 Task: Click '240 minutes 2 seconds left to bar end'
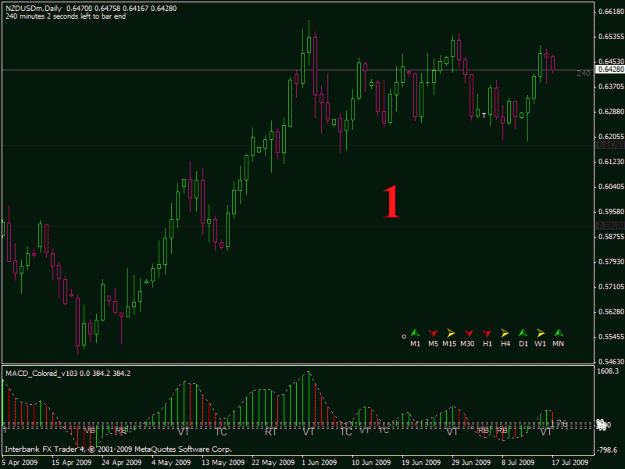point(66,17)
